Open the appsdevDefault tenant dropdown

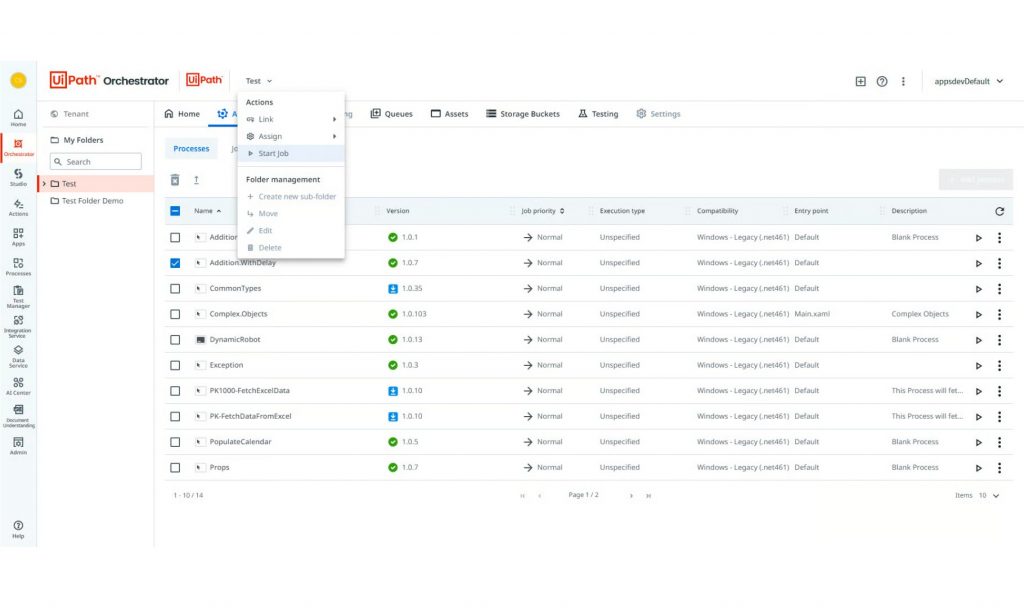pyautogui.click(x=968, y=81)
